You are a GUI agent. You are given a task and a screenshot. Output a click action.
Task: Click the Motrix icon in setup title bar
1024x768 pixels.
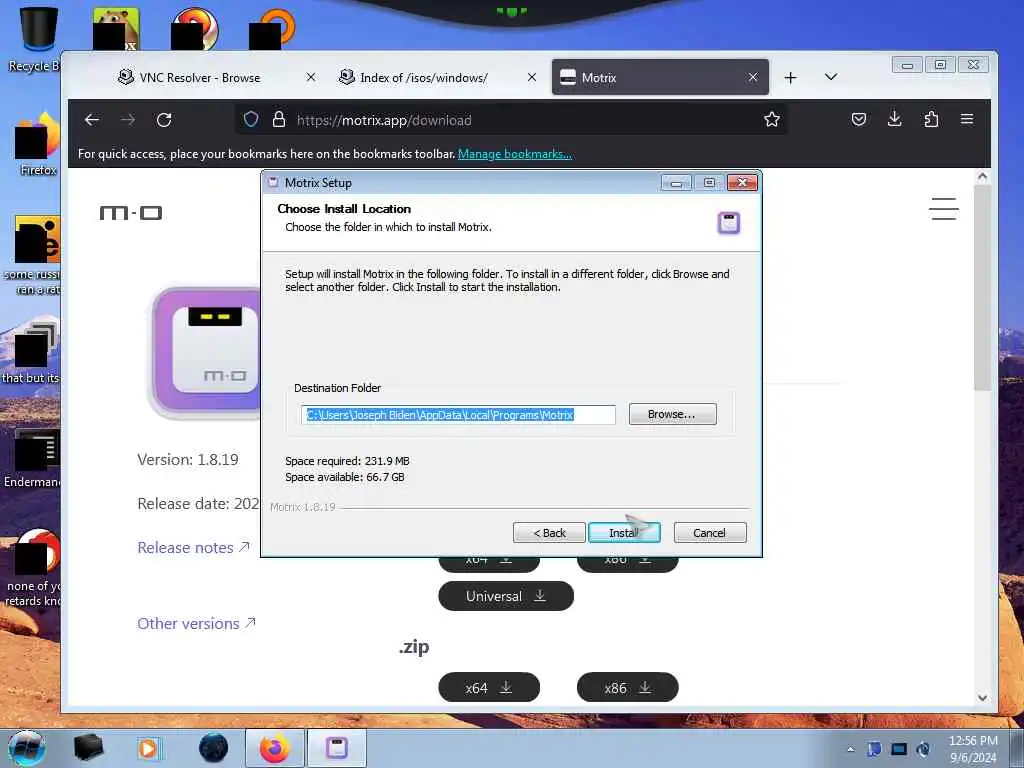[274, 183]
